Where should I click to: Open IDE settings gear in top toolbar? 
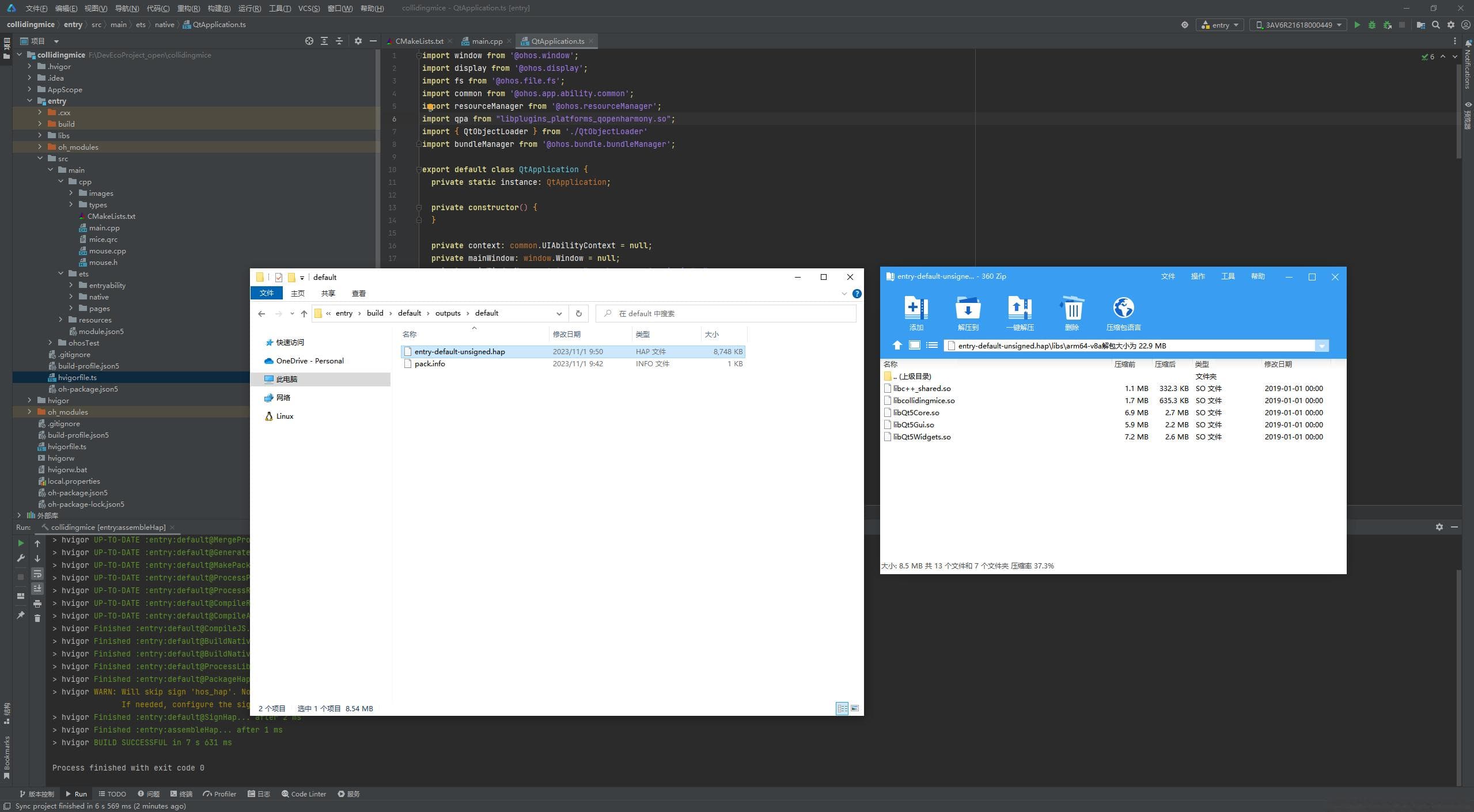point(1451,25)
